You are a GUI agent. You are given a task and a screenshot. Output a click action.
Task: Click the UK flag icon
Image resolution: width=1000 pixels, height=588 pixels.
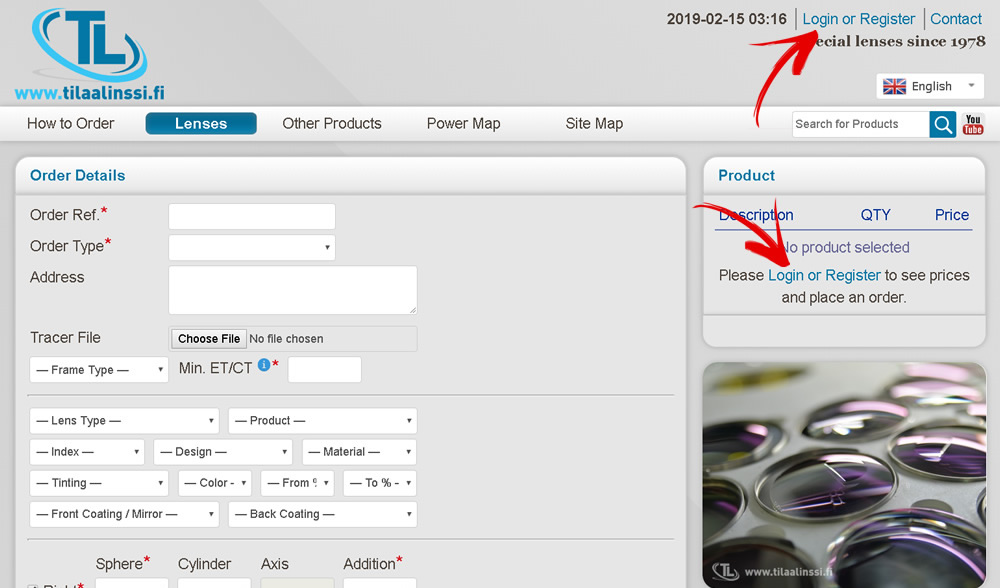click(894, 86)
